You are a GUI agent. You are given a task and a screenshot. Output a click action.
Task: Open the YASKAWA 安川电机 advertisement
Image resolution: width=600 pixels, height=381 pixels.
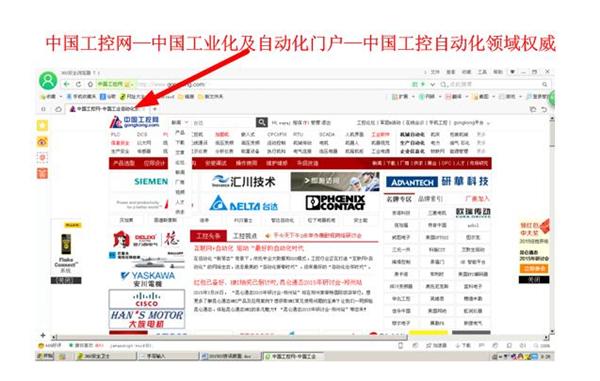coord(147,279)
